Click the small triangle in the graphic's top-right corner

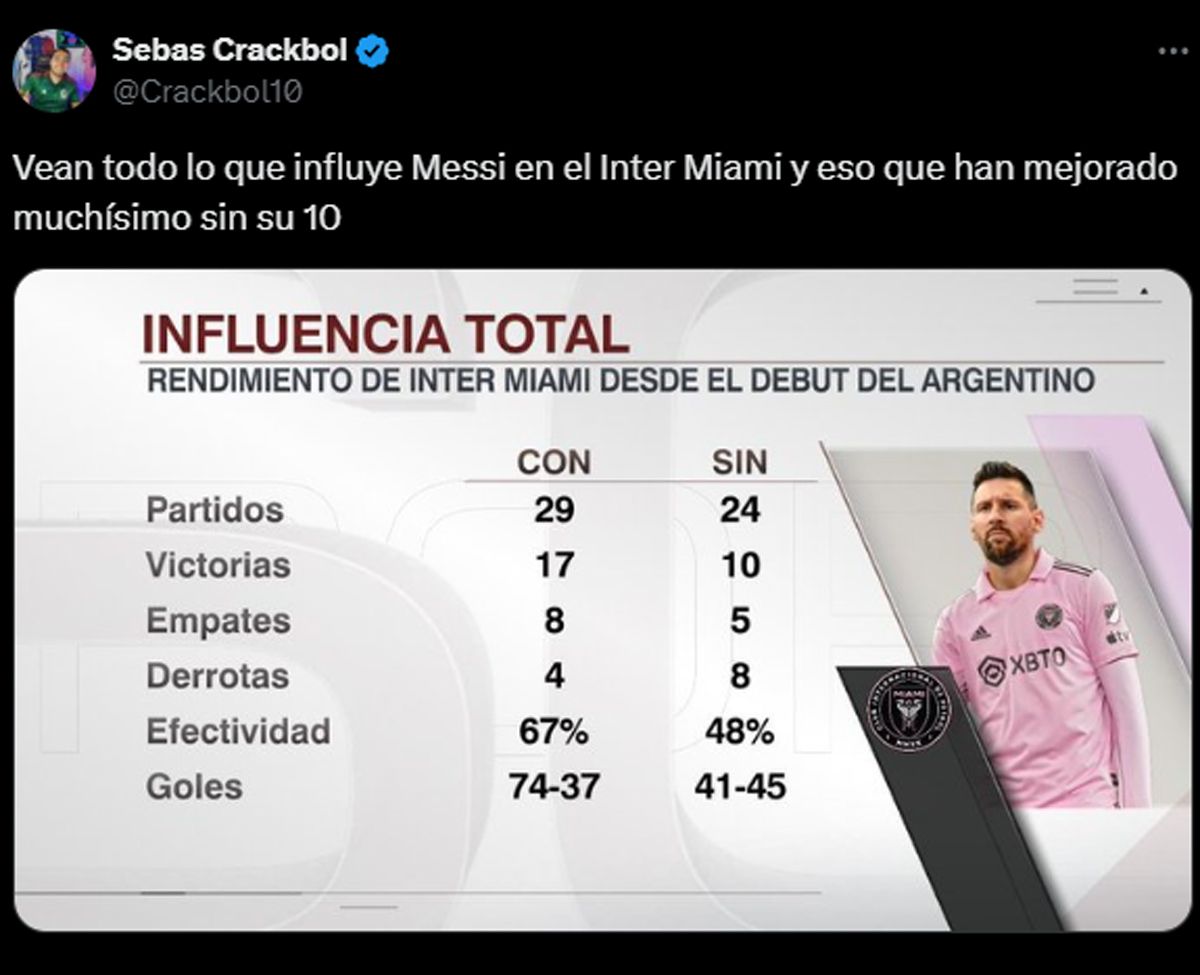pos(1144,292)
